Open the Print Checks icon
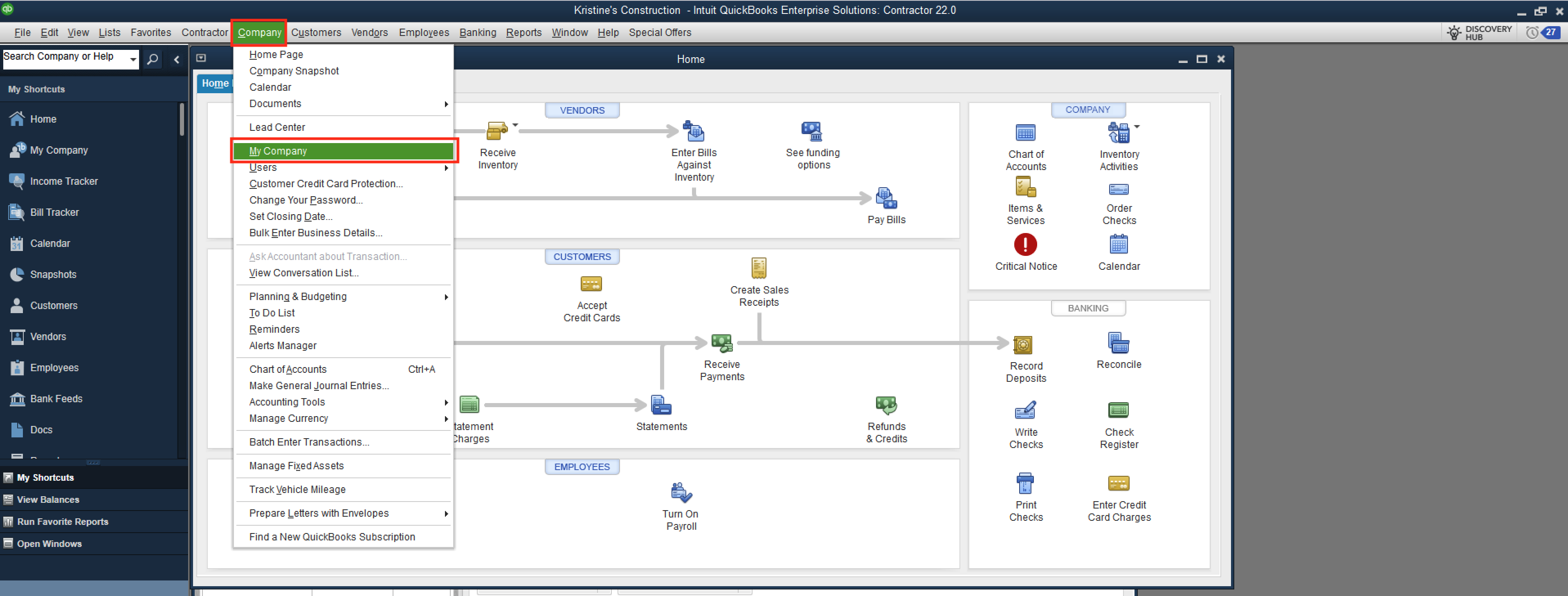The image size is (1568, 596). coord(1025,484)
